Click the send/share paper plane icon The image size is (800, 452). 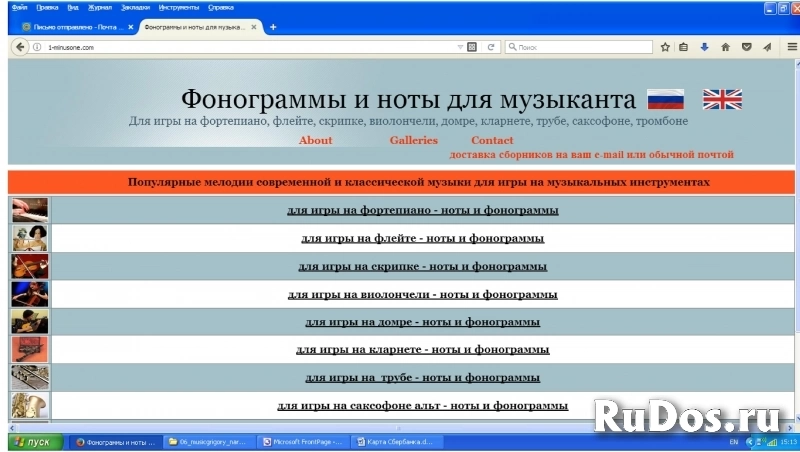tap(767, 47)
